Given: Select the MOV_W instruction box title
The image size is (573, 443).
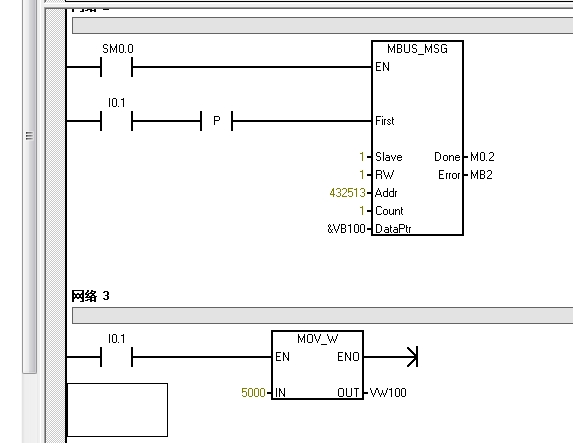Looking at the screenshot, I should click(x=318, y=339).
